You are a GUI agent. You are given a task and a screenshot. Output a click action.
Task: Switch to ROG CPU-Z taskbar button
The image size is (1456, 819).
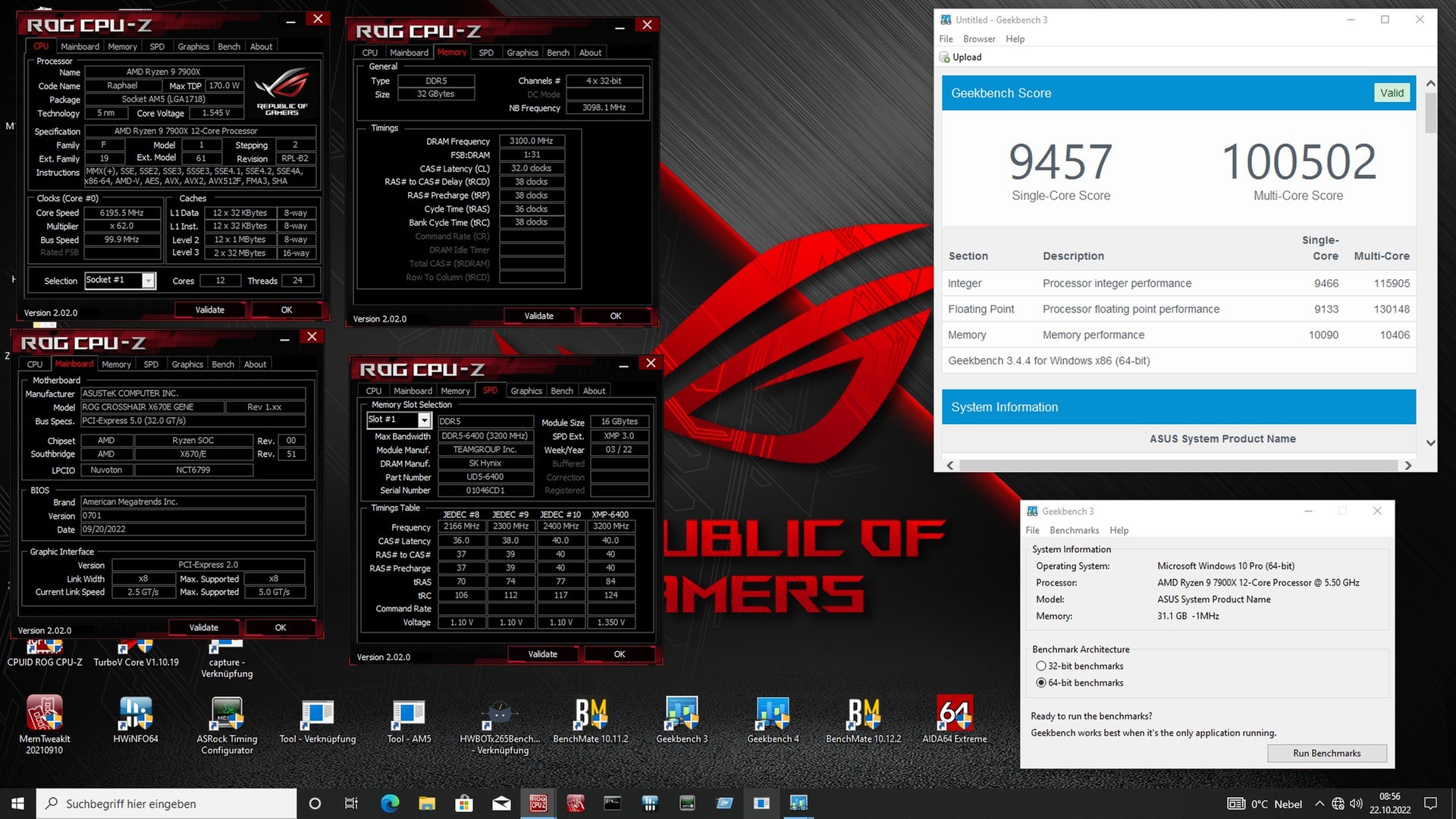point(538,803)
